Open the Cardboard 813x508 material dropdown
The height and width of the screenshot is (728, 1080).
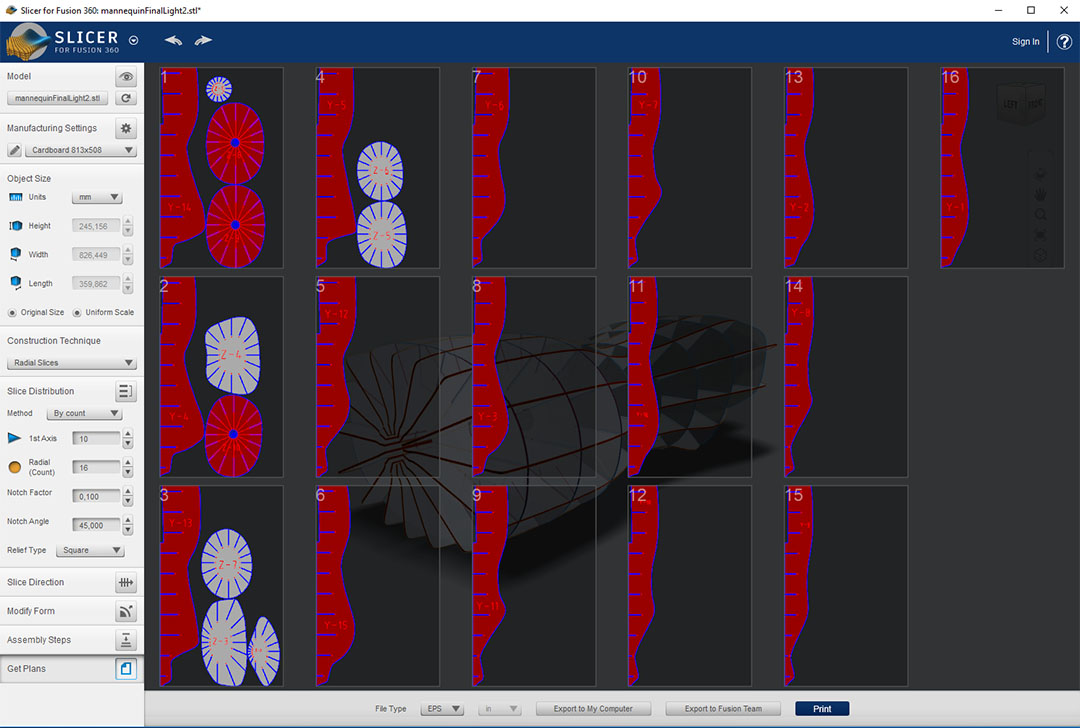81,149
